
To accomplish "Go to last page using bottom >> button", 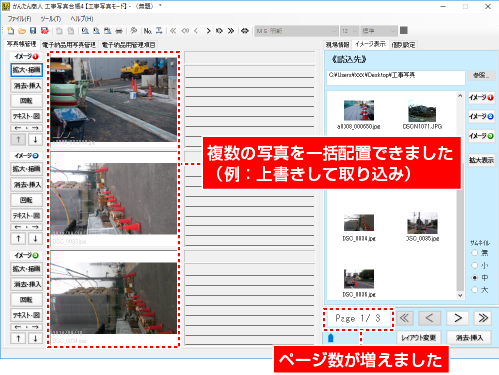I will point(483,318).
